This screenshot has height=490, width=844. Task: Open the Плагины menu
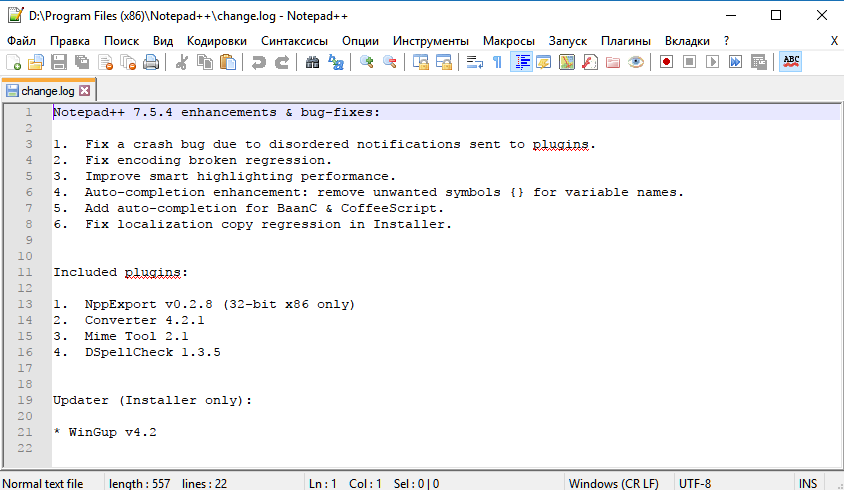(x=626, y=41)
